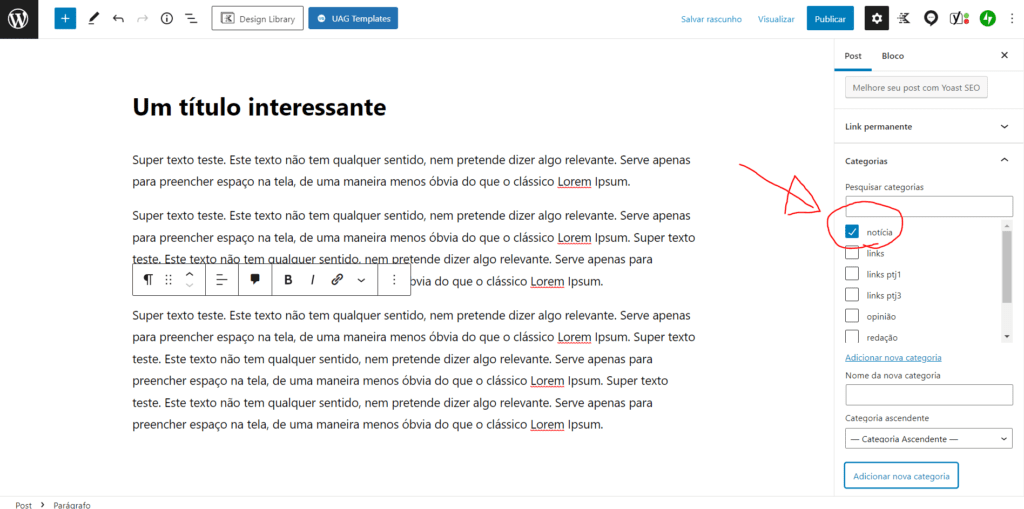Open the block inserter plus button
This screenshot has width=1024, height=509.
[65, 19]
